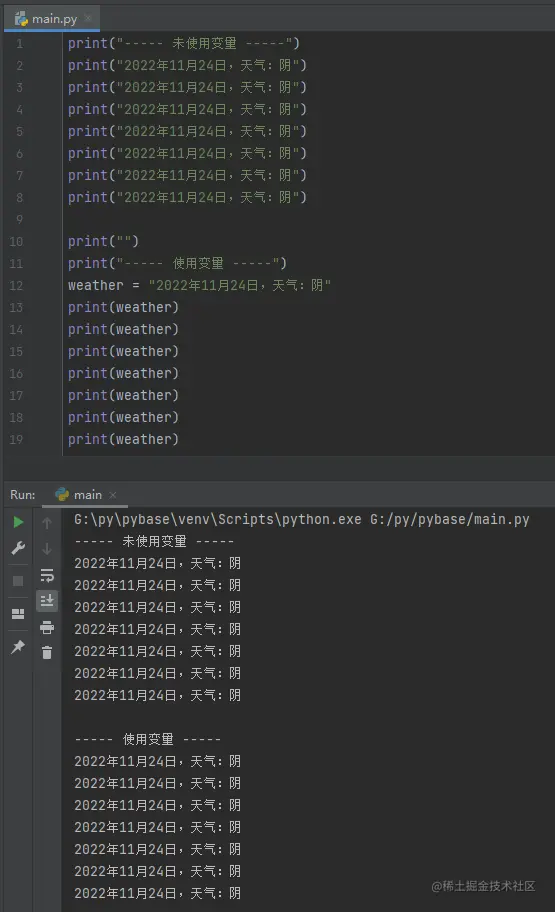This screenshot has width=555, height=912.
Task: Click line number 9 in gutter
Action: click(20, 219)
